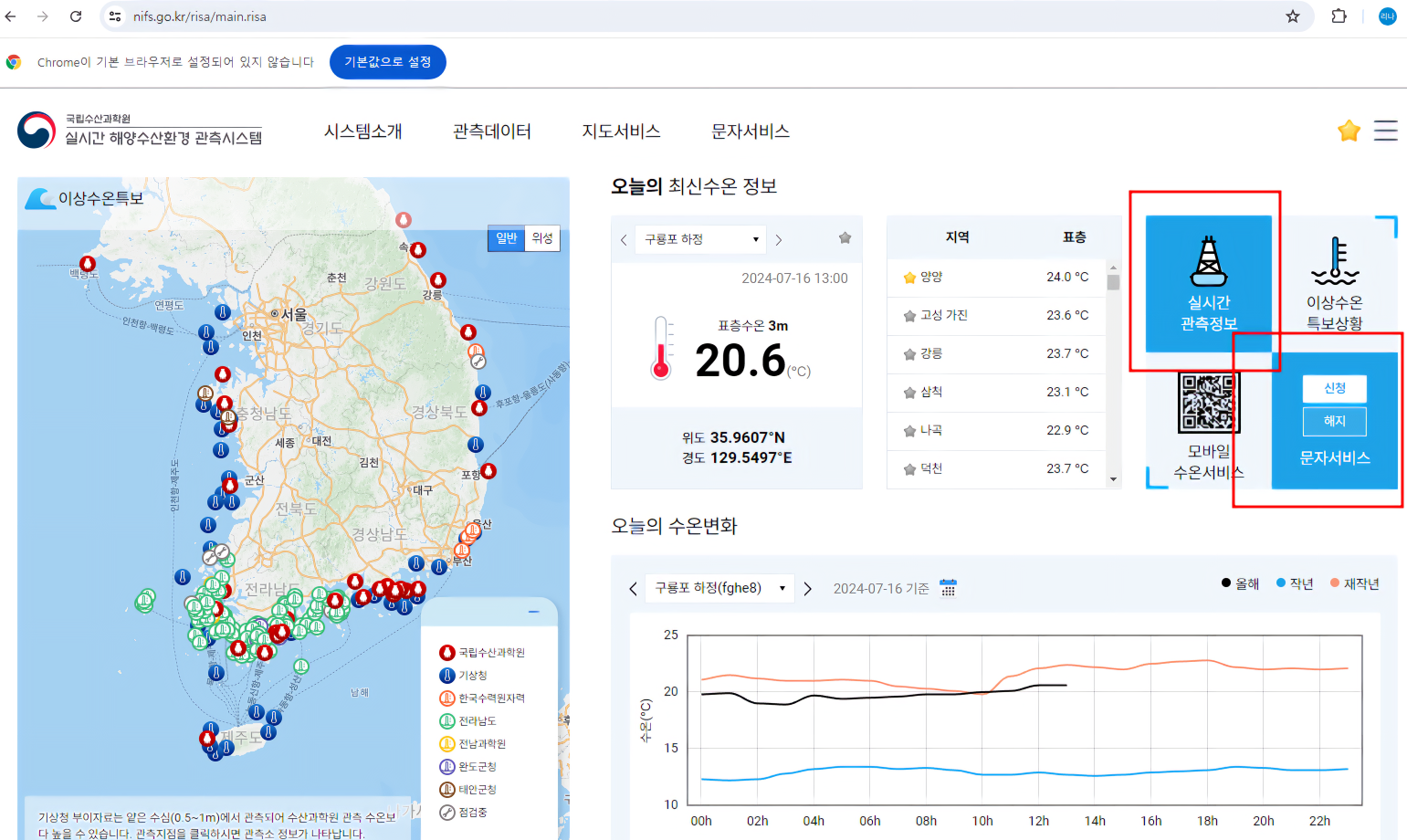Click the 백령도 station marker on map
The width and height of the screenshot is (1407, 840).
[88, 264]
